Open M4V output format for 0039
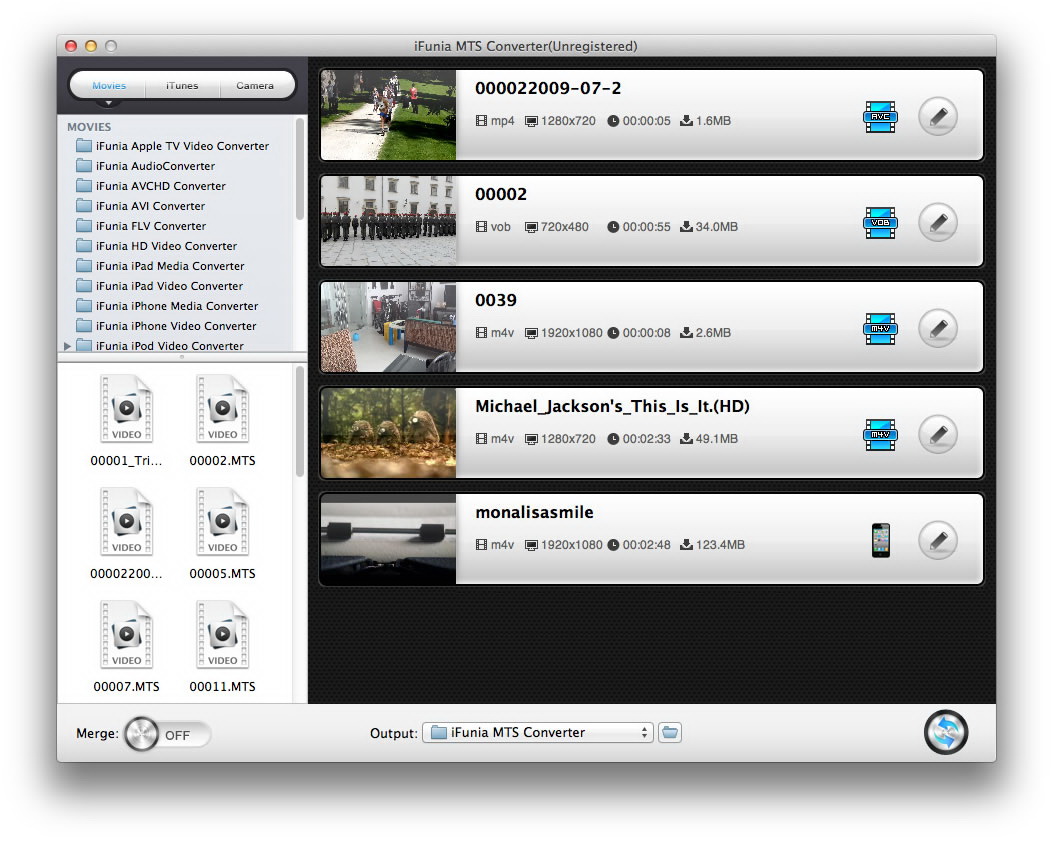Screen dimensions: 1053x841 pos(880,329)
